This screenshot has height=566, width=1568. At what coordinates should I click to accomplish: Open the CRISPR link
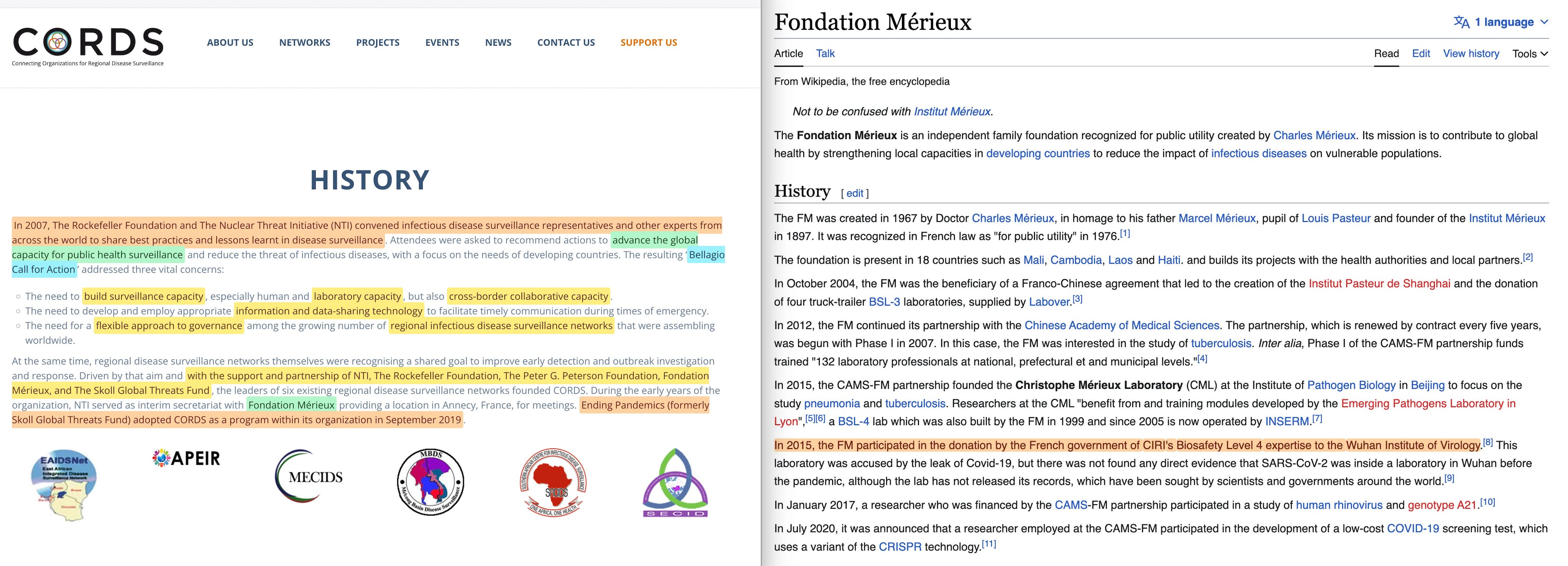[900, 547]
